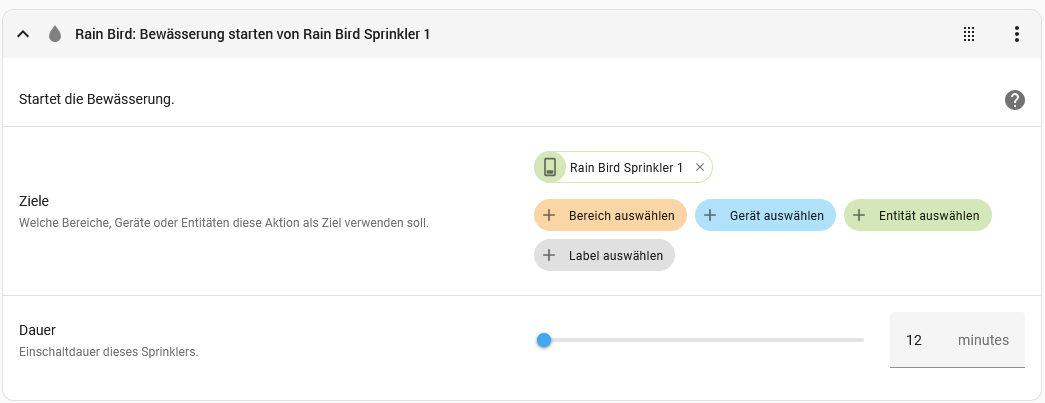
Task: Grab the grid drag handle icon
Action: point(969,34)
